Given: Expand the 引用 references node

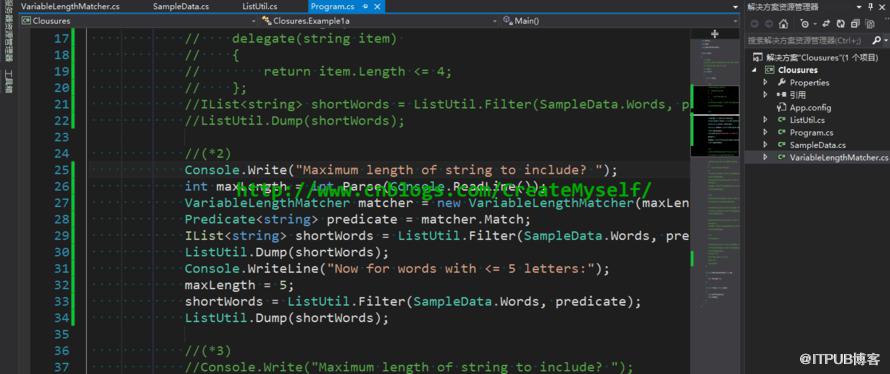Looking at the screenshot, I should tap(765, 95).
